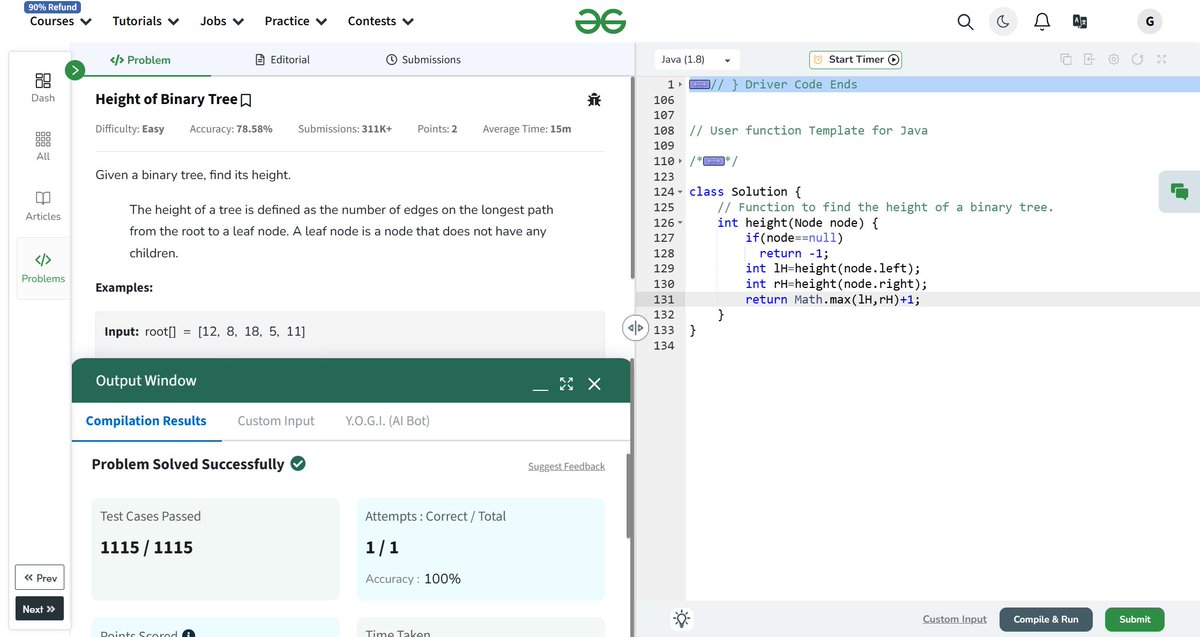
Task: Click the Difficulty: Easy label
Action: coord(130,129)
